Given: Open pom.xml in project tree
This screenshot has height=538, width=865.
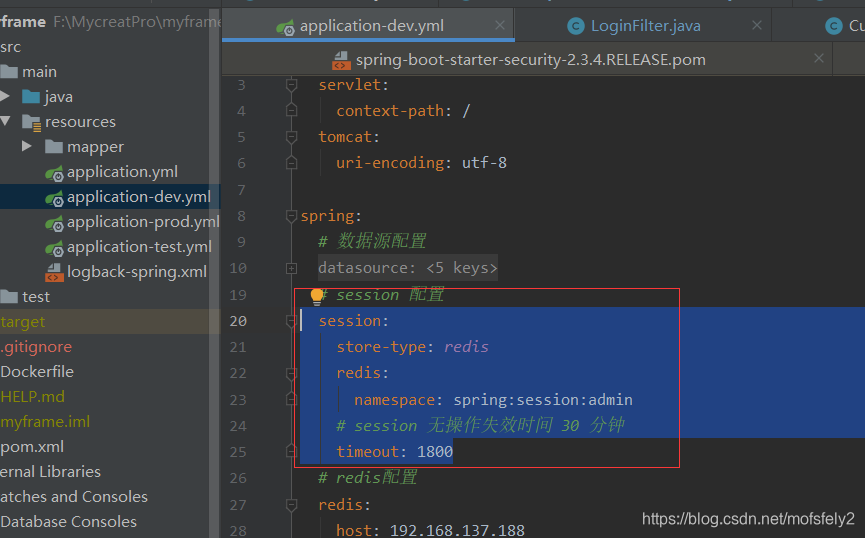Looking at the screenshot, I should [32, 446].
